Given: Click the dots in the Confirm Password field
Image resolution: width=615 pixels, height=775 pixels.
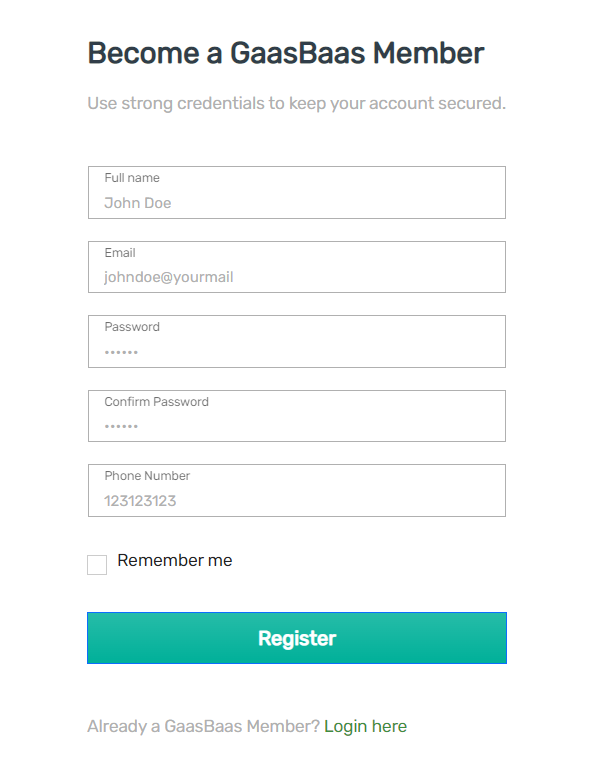Looking at the screenshot, I should (121, 427).
